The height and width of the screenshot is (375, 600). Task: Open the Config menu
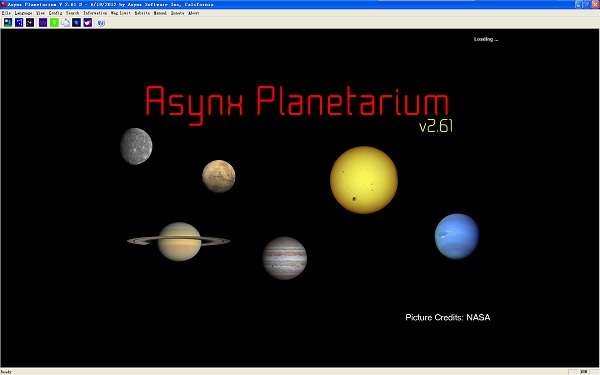(55, 13)
